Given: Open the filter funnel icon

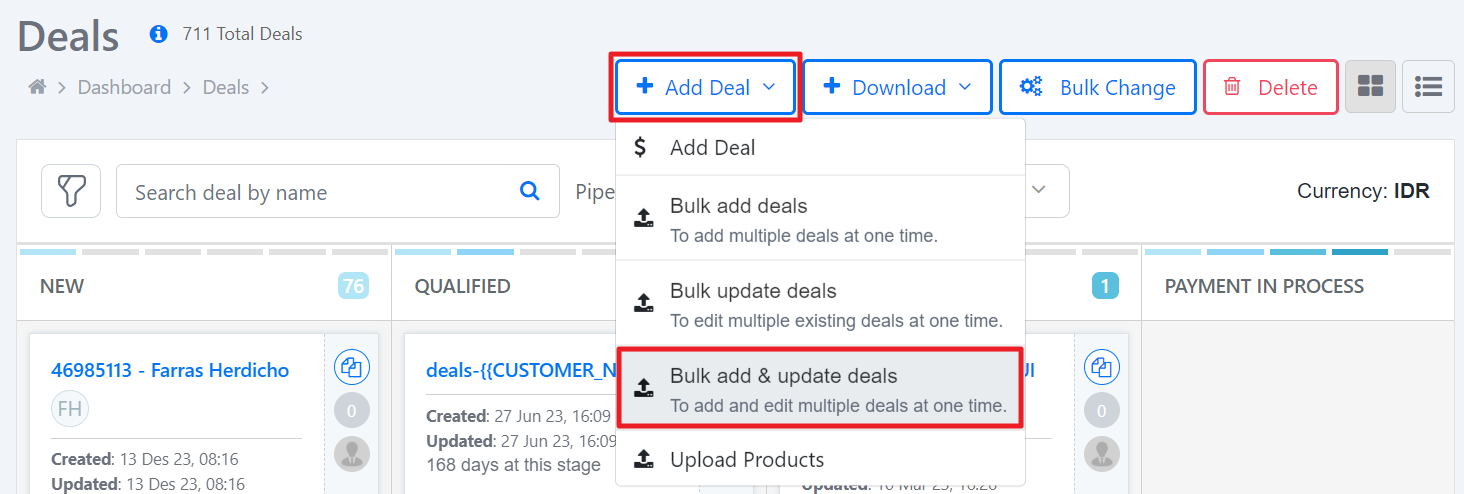Looking at the screenshot, I should tap(71, 191).
